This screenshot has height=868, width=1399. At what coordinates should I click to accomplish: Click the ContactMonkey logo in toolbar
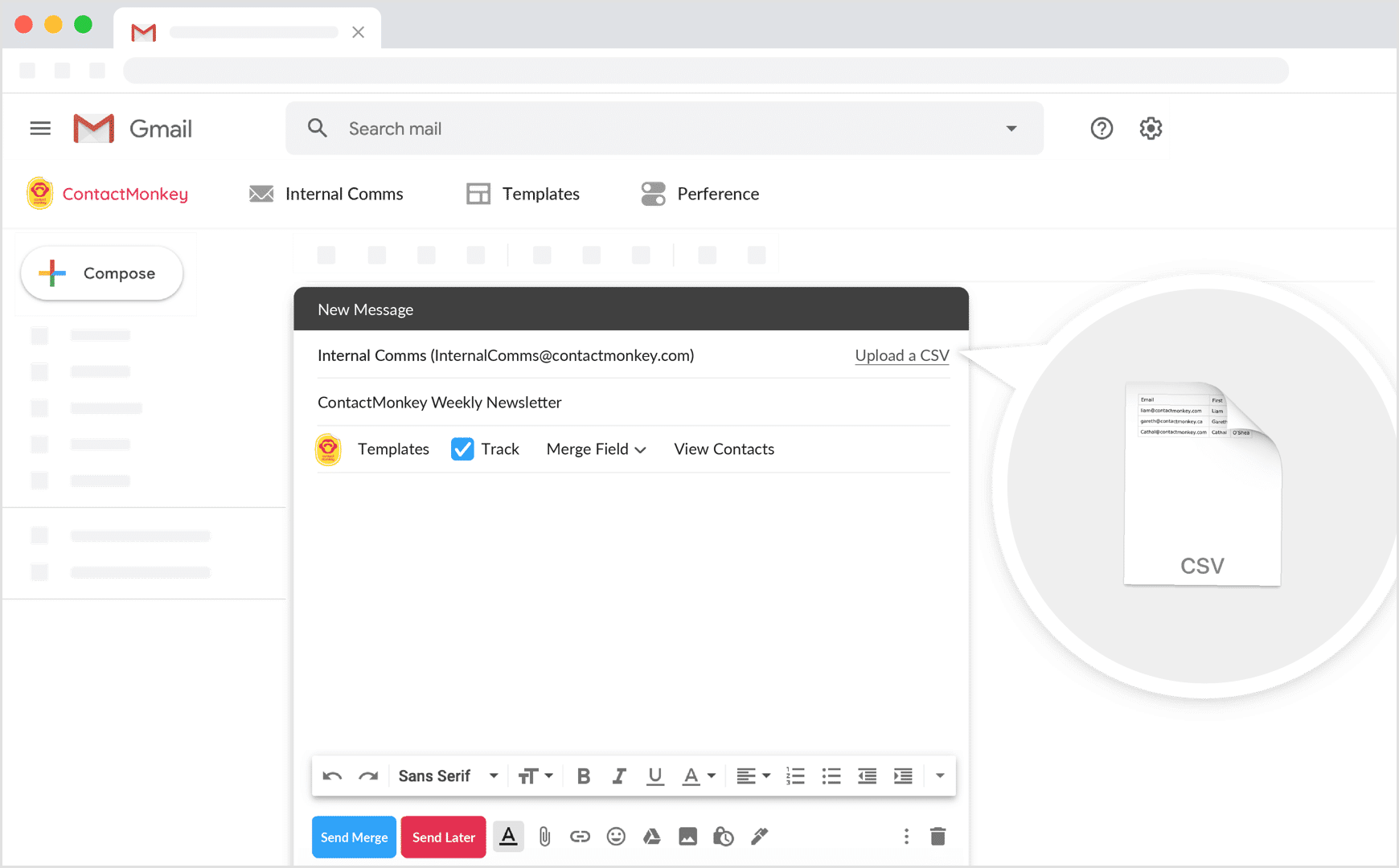[x=40, y=194]
